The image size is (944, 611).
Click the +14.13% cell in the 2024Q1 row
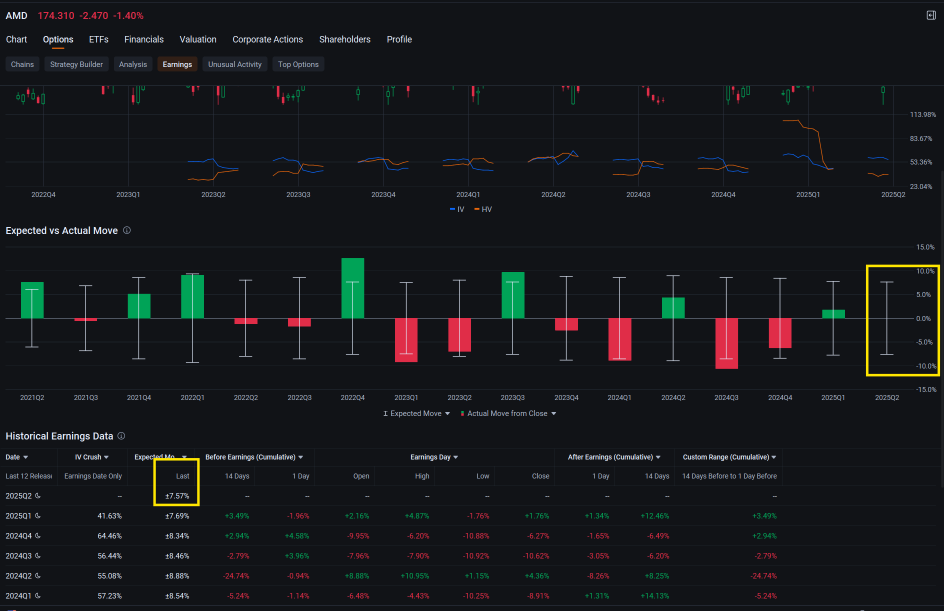pyautogui.click(x=655, y=596)
